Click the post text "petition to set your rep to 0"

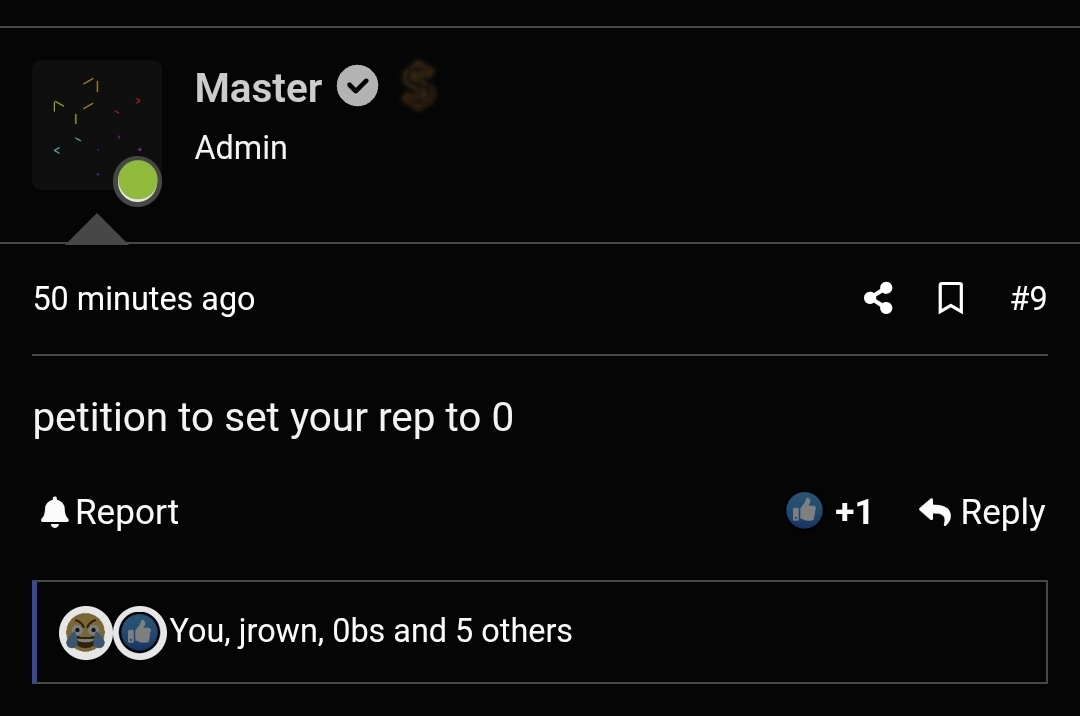tap(273, 418)
